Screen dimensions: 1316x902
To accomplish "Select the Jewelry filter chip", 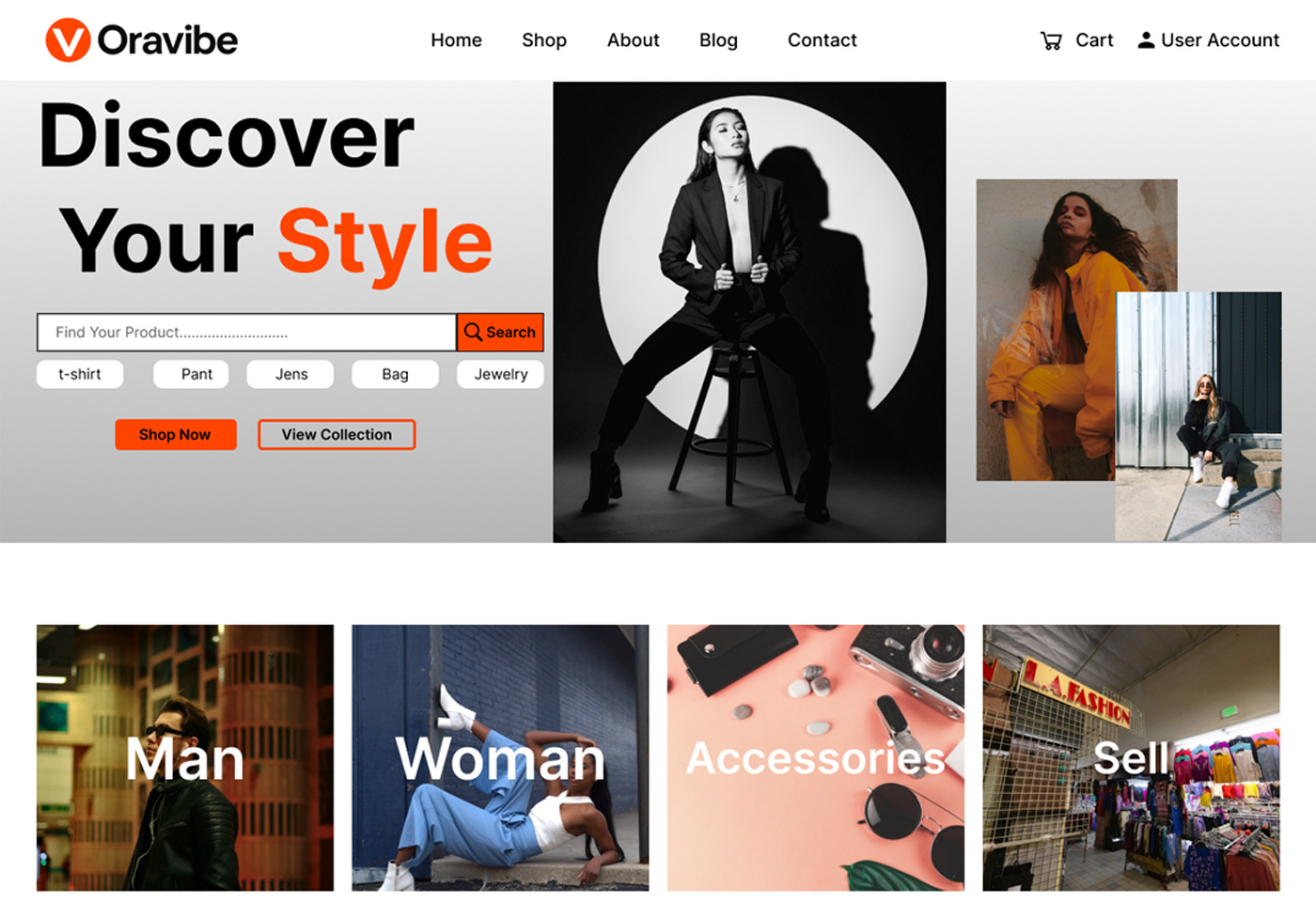I will (x=499, y=374).
